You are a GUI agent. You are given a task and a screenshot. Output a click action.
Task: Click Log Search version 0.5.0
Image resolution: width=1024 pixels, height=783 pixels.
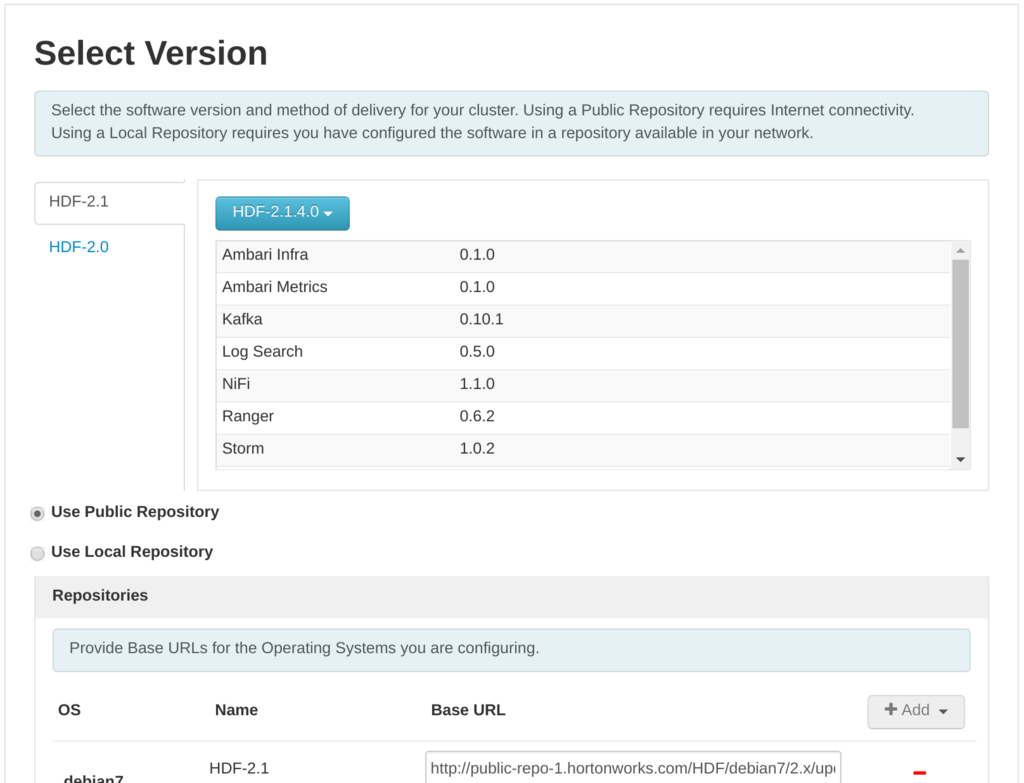coord(477,352)
